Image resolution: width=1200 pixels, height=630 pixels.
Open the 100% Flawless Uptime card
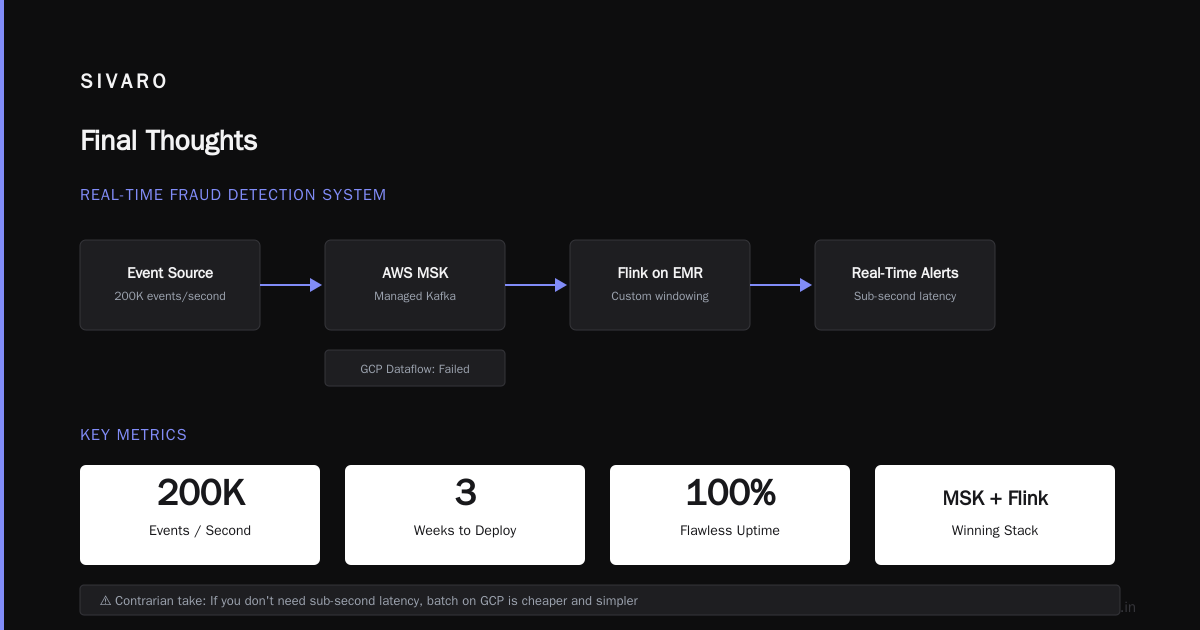tap(730, 515)
